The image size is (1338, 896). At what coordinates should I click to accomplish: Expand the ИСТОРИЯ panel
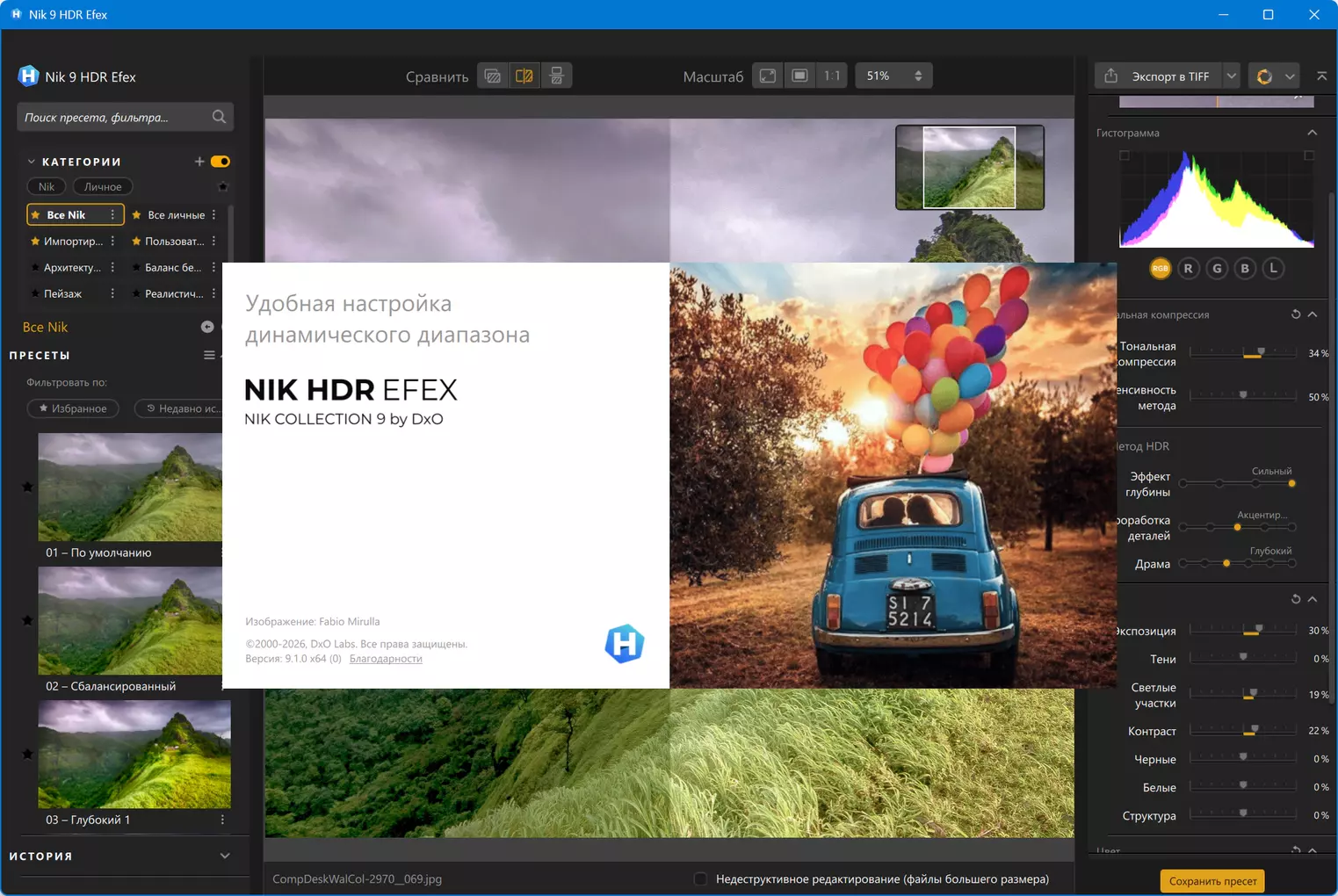[225, 856]
